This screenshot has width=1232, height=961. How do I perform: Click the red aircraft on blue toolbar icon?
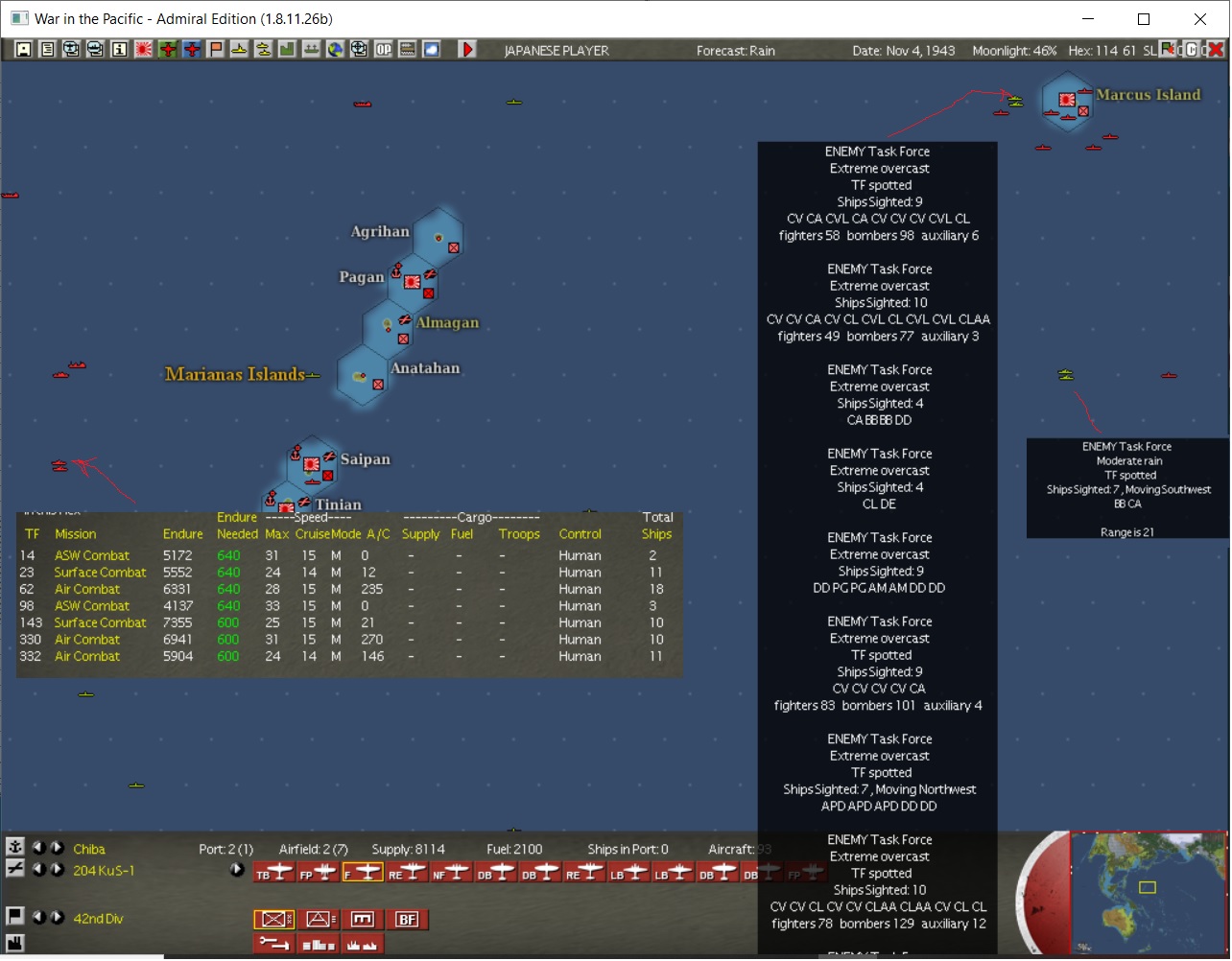pos(192,50)
